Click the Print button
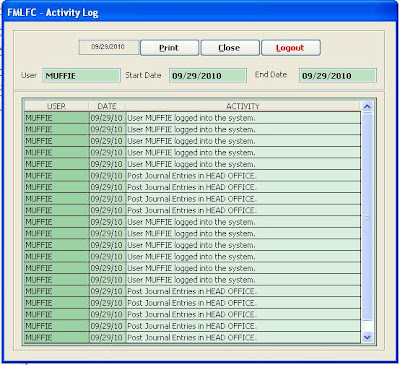The image size is (400, 365). [x=169, y=48]
